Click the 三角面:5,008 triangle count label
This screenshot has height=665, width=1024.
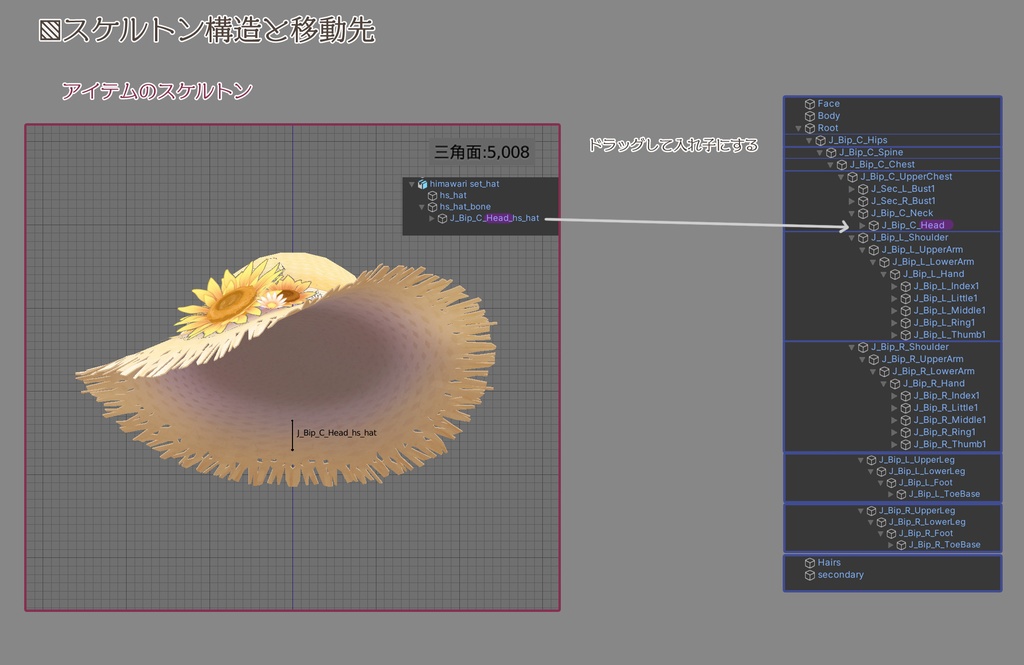coord(482,152)
